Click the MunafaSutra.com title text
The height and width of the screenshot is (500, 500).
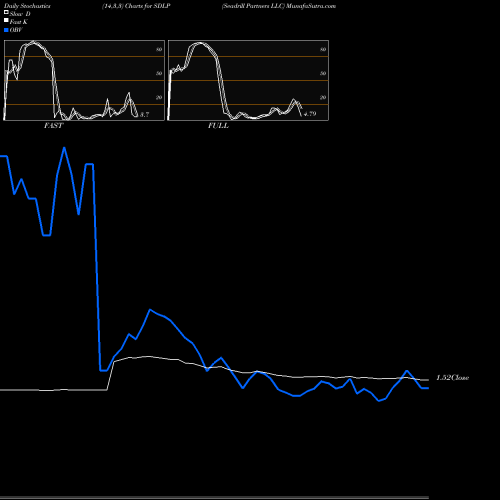click(311, 6)
